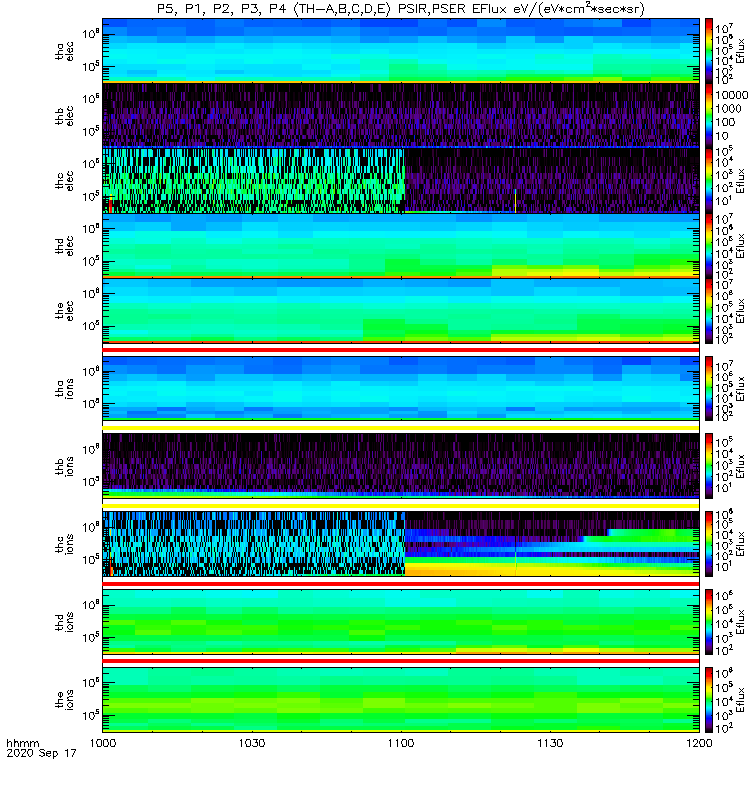Select the "thd ions" y-axis label
The width and height of the screenshot is (750, 800).
click(x=65, y=621)
